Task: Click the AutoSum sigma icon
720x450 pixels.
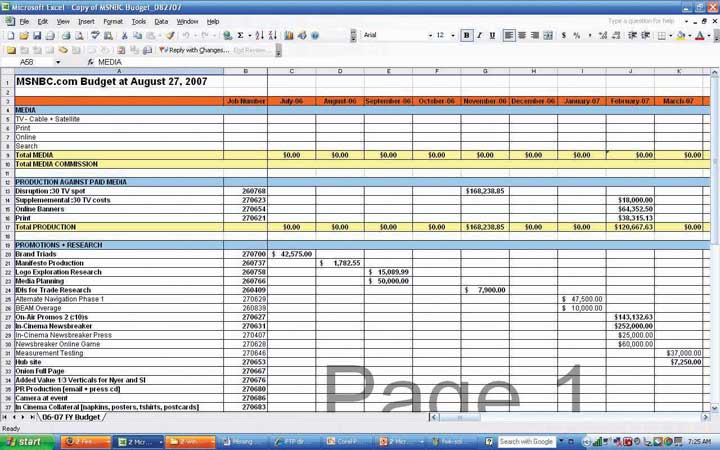Action: click(240, 35)
